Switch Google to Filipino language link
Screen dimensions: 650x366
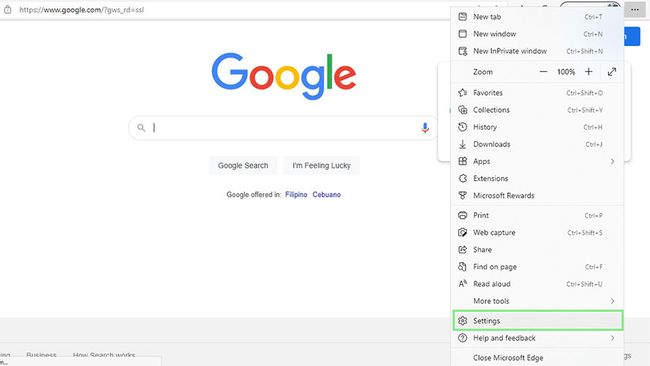296,194
